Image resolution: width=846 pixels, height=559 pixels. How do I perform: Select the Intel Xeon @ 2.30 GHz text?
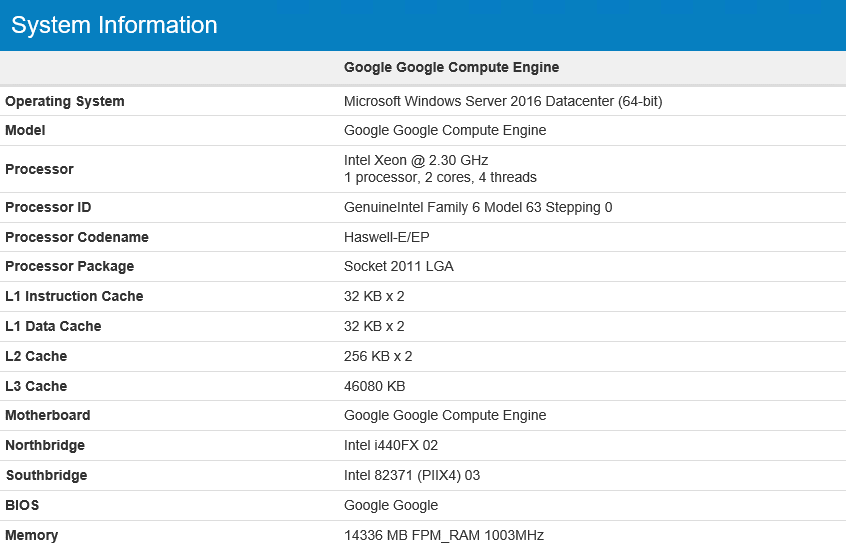[416, 160]
